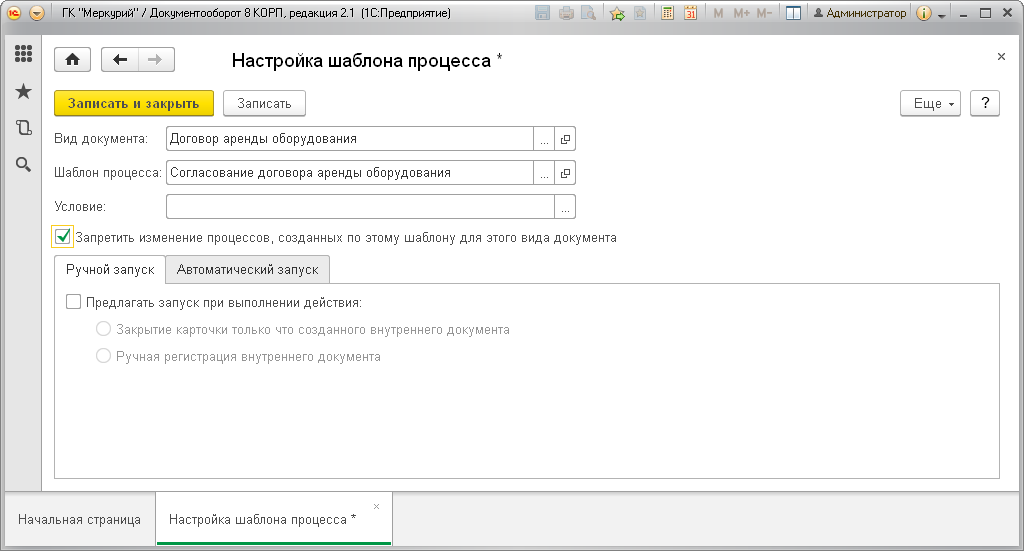Open calendar icon in title bar
This screenshot has width=1024, height=551.
(690, 13)
